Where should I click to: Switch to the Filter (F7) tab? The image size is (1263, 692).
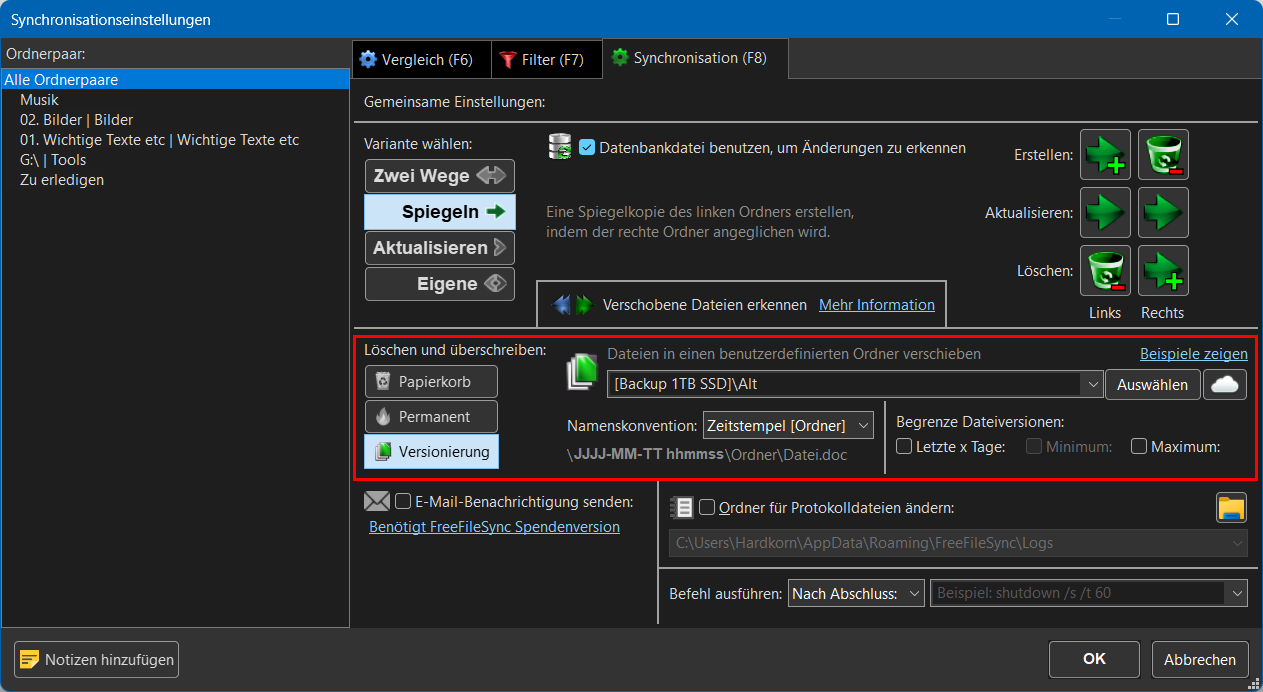click(x=547, y=59)
